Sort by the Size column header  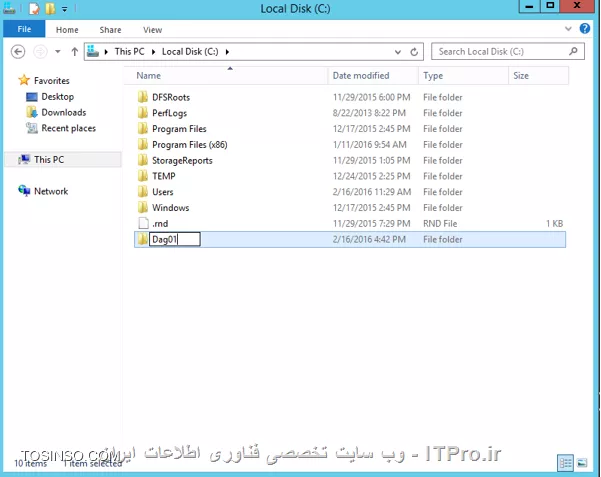pyautogui.click(x=539, y=76)
